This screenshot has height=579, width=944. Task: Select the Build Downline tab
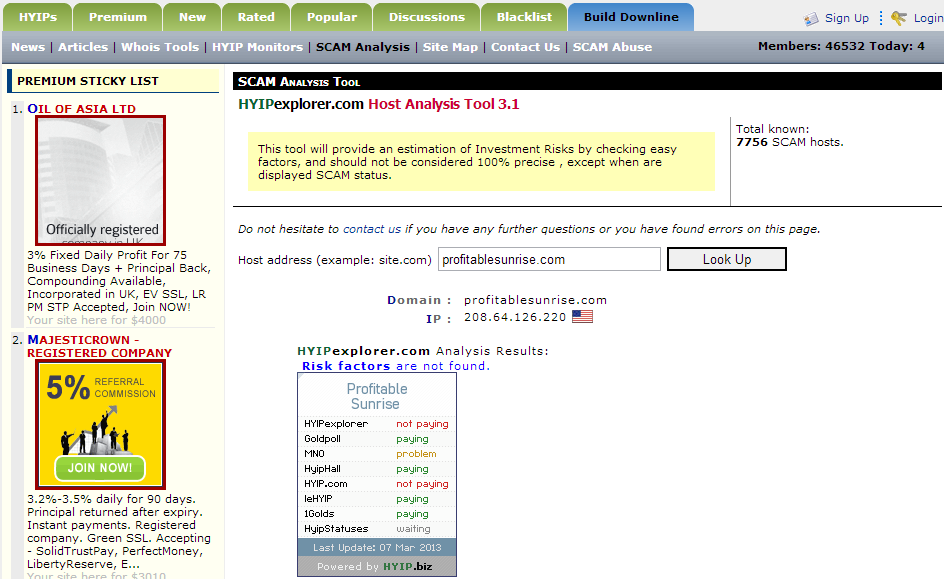pyautogui.click(x=631, y=17)
